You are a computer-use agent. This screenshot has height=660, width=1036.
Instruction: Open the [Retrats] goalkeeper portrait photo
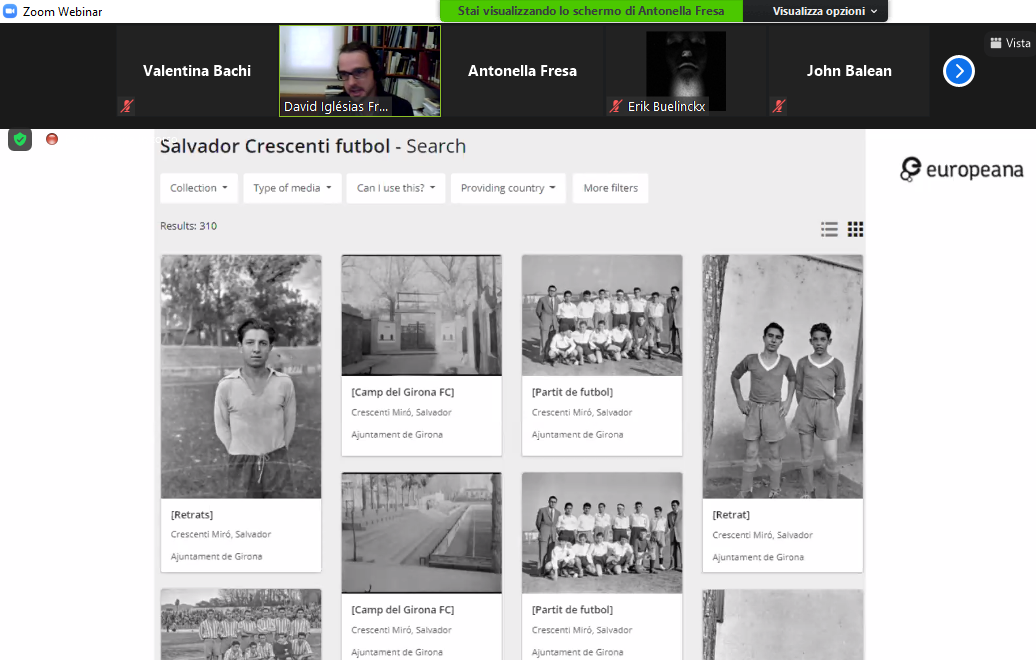241,377
